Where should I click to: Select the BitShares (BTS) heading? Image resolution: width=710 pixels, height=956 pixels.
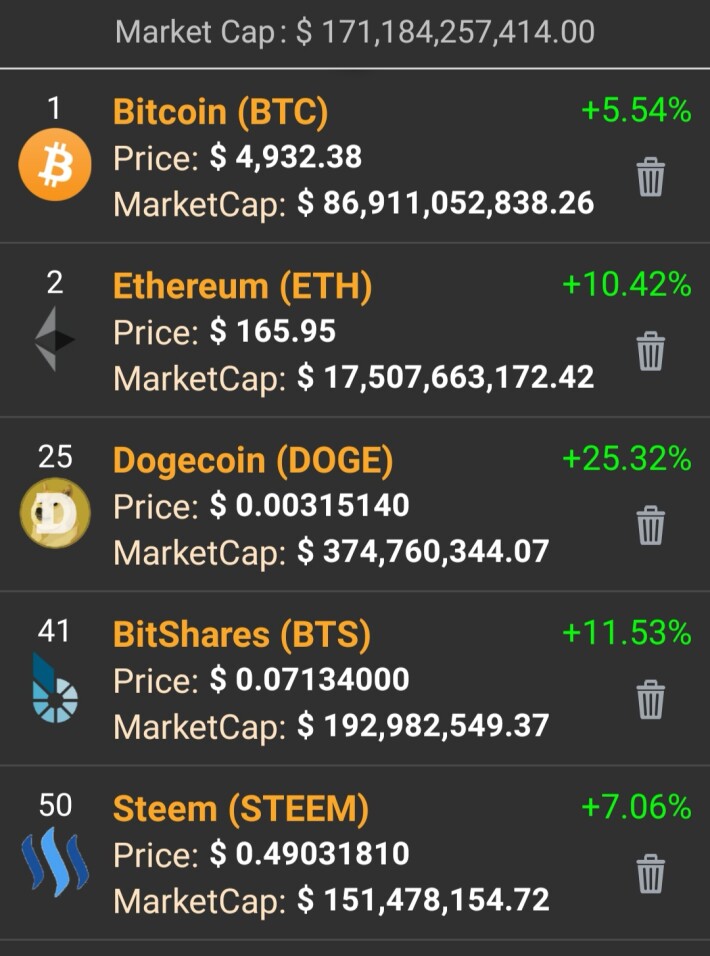coord(242,635)
